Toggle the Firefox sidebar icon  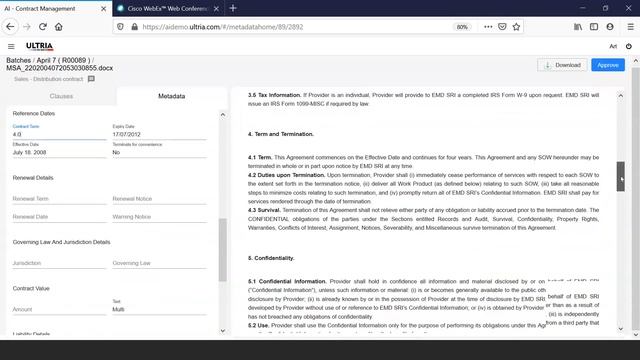[x=594, y=27]
